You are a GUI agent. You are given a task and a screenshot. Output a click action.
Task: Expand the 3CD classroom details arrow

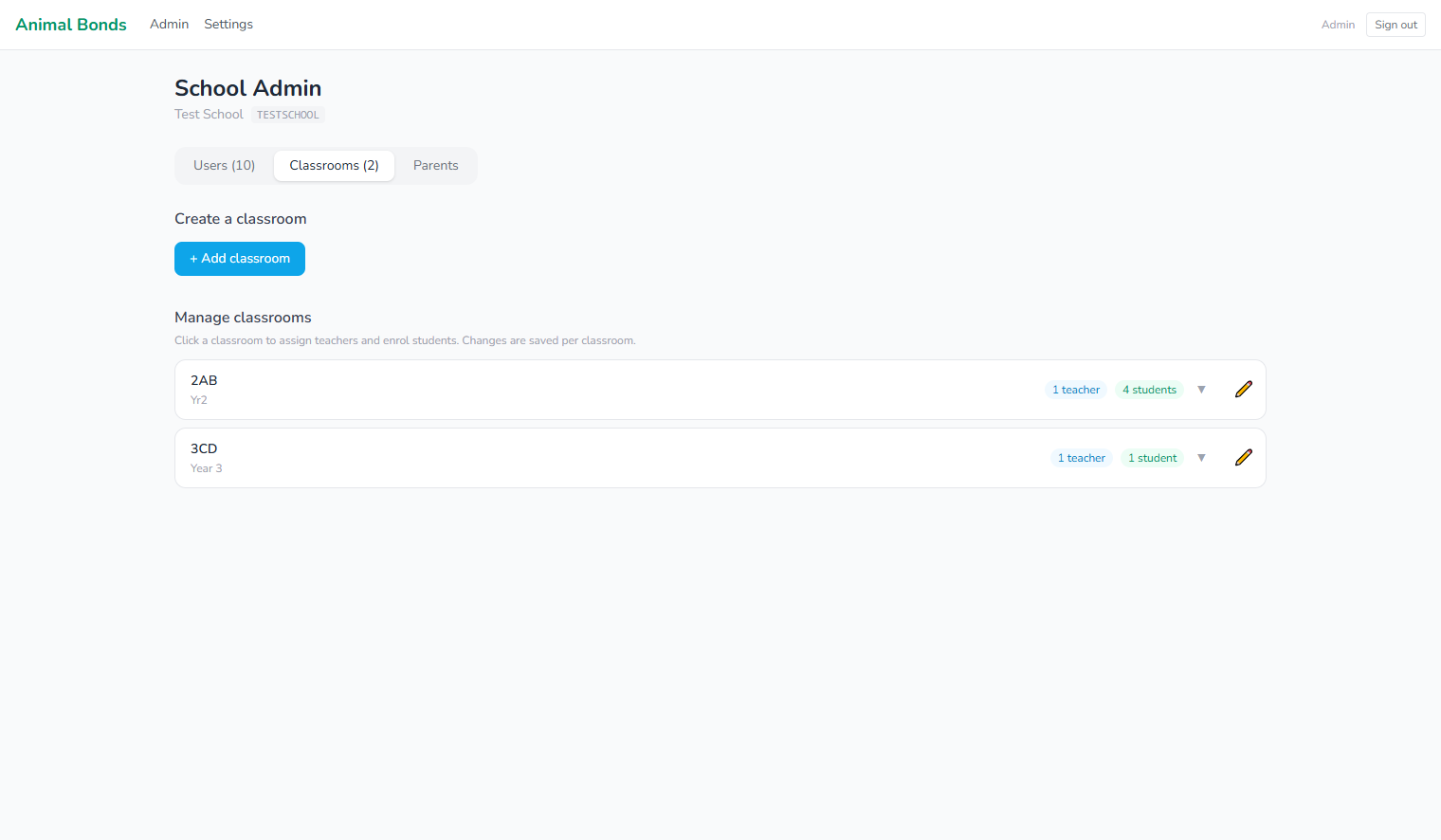pyautogui.click(x=1201, y=458)
